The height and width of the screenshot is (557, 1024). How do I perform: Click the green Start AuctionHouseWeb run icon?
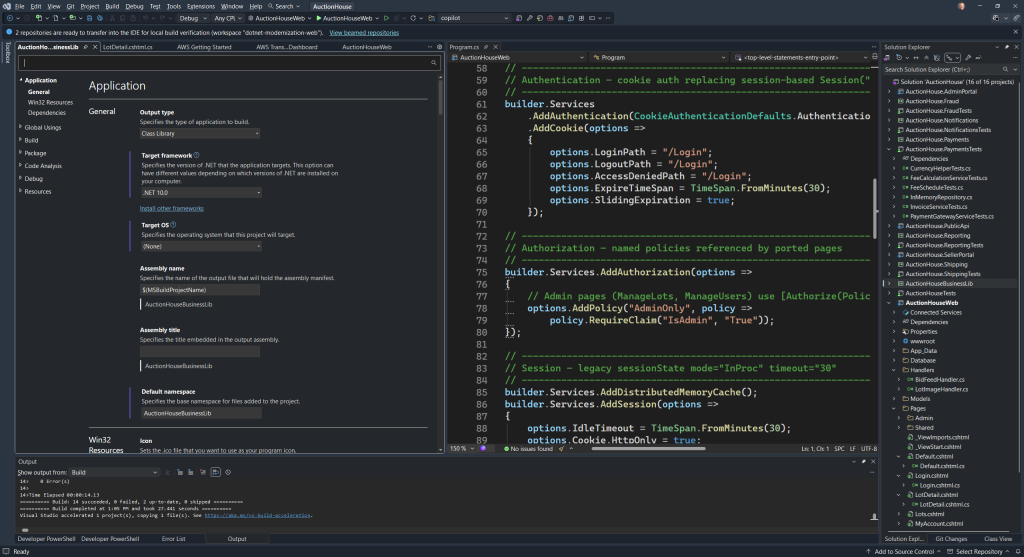319,18
